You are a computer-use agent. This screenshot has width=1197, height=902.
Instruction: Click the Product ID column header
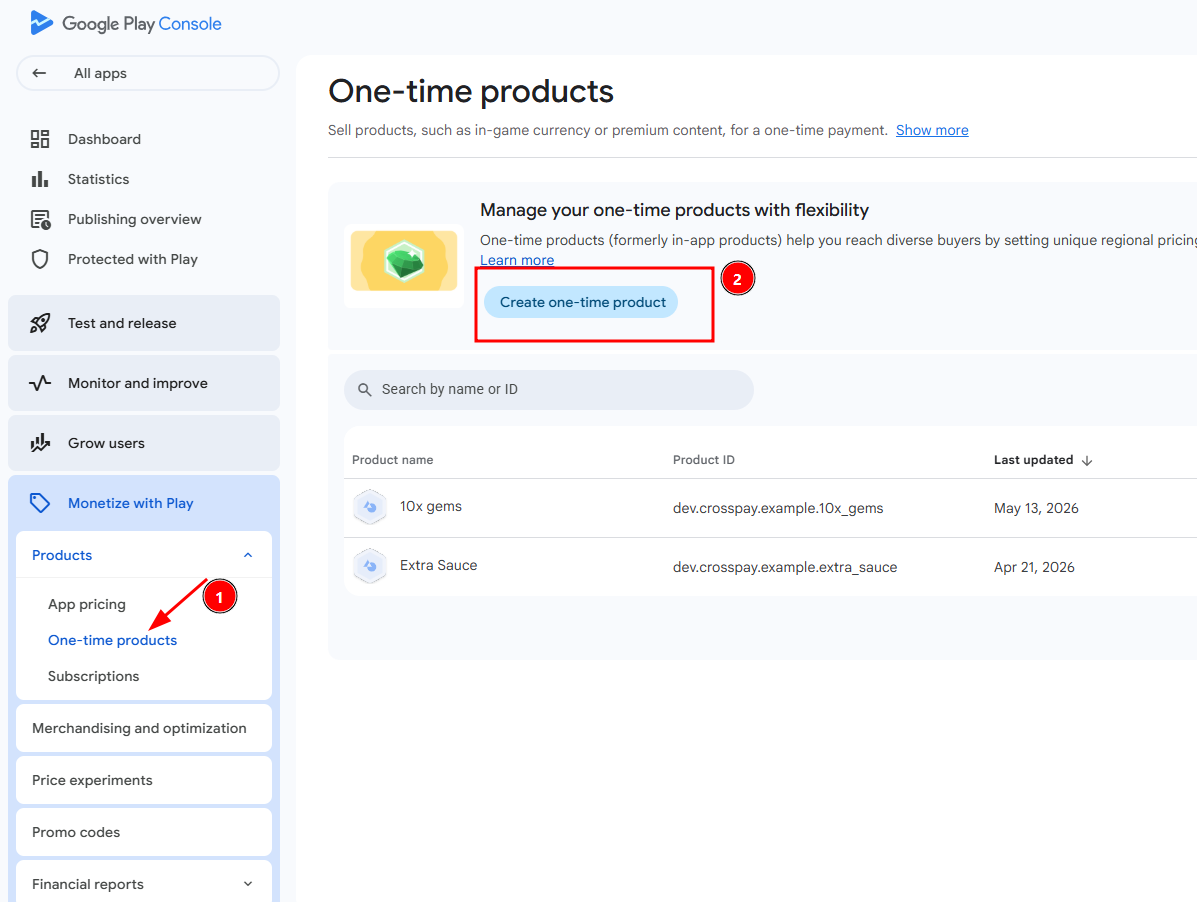tap(703, 460)
